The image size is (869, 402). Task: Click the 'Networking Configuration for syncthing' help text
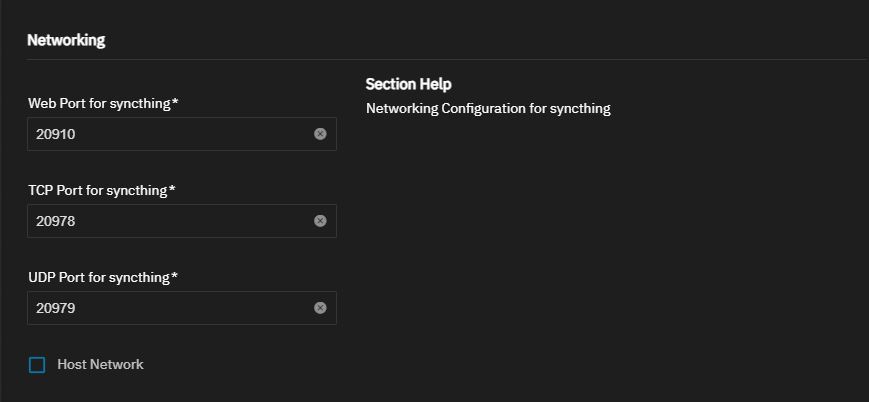487,108
